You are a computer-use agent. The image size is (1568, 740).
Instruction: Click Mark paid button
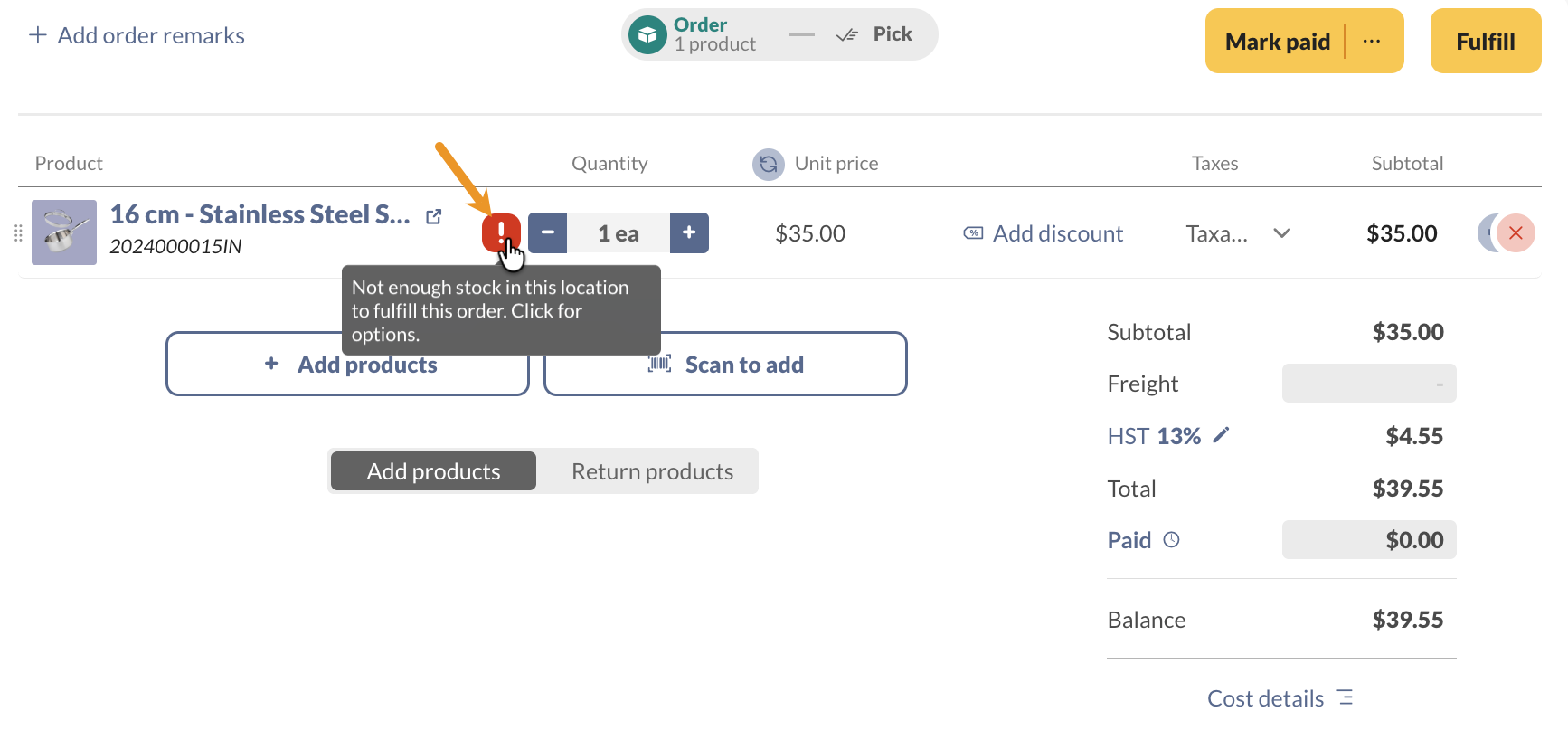click(1276, 42)
